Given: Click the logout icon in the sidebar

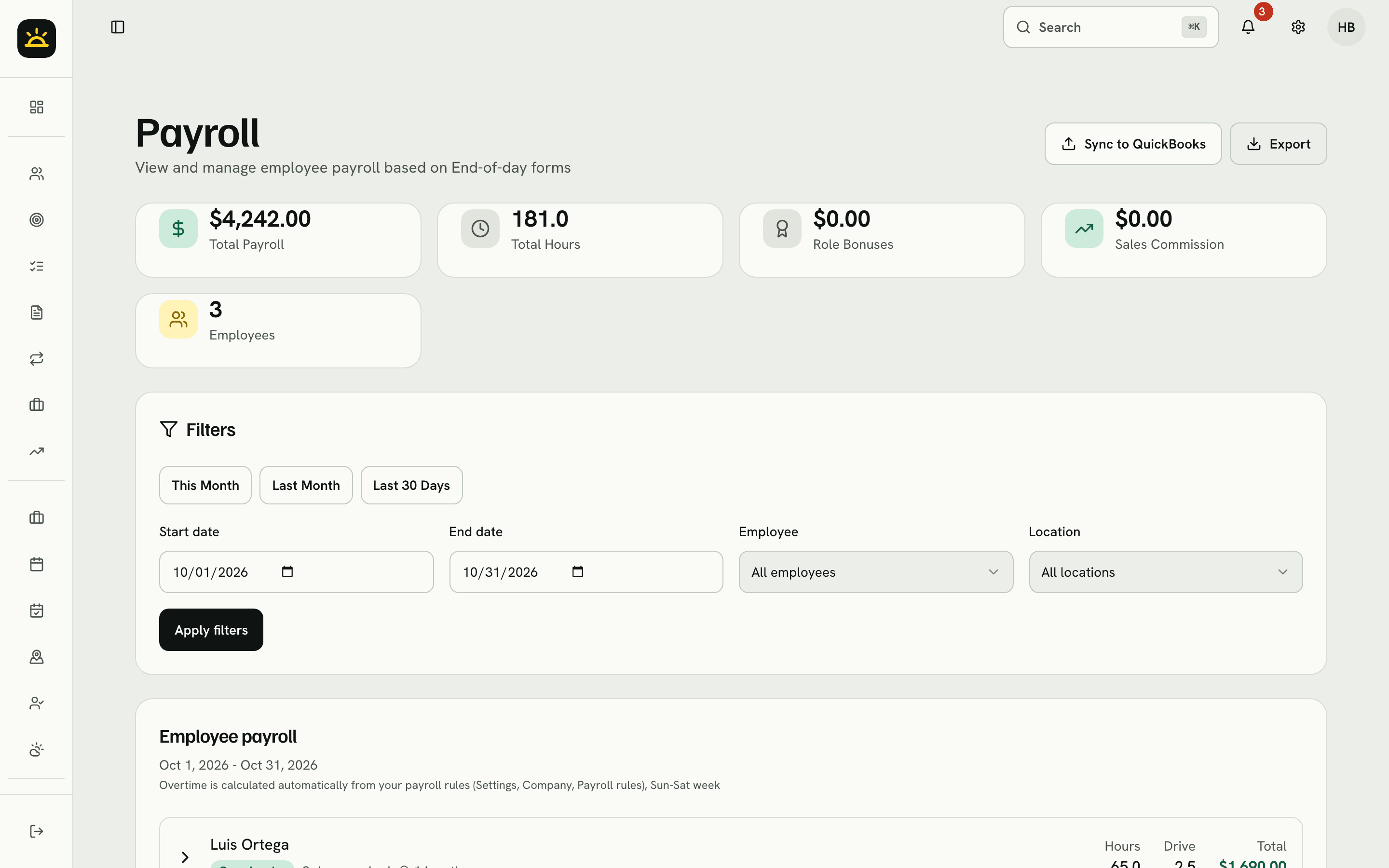Looking at the screenshot, I should point(37,831).
